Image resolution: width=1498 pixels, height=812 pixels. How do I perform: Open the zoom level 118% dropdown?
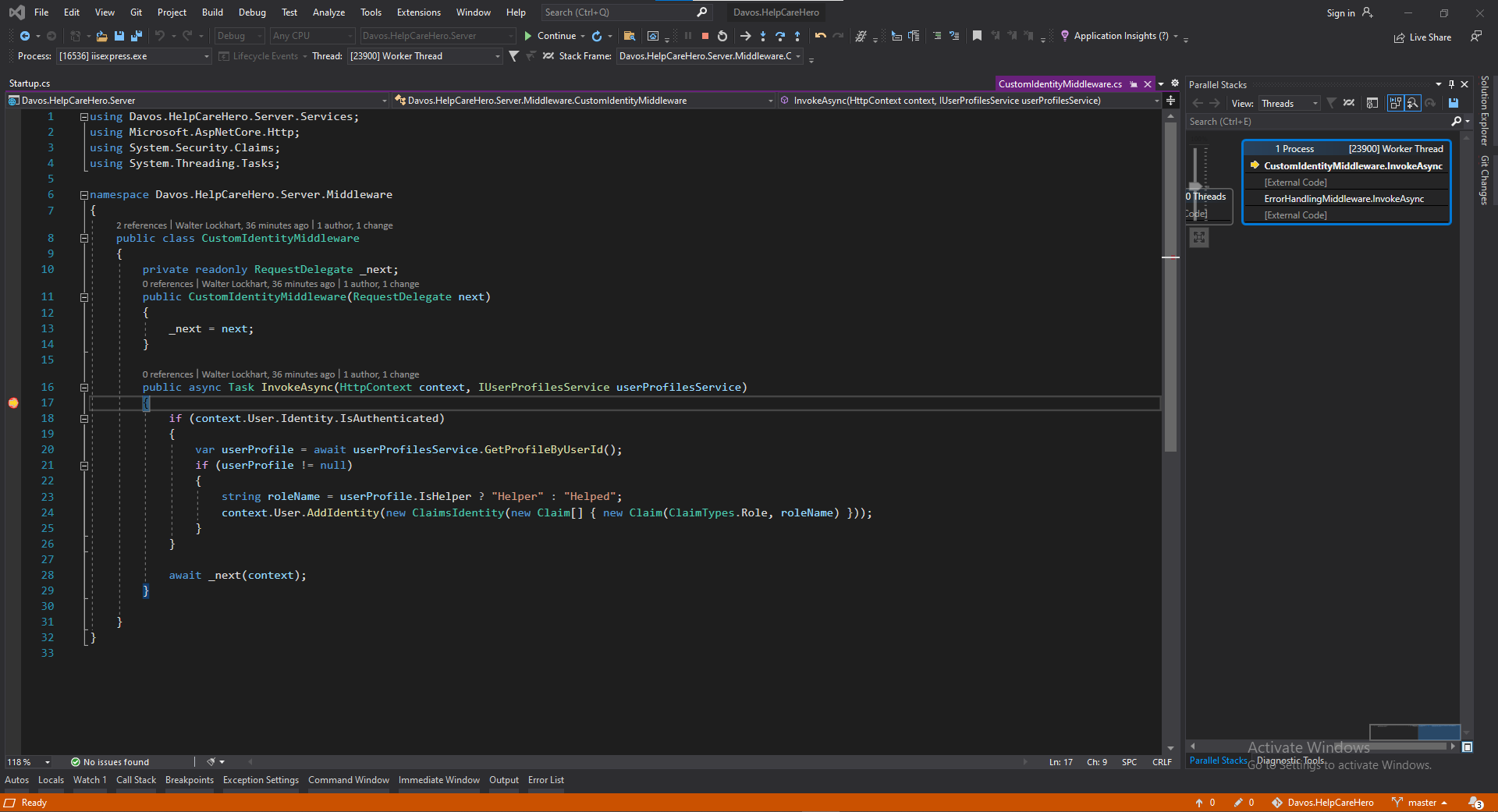pyautogui.click(x=47, y=762)
